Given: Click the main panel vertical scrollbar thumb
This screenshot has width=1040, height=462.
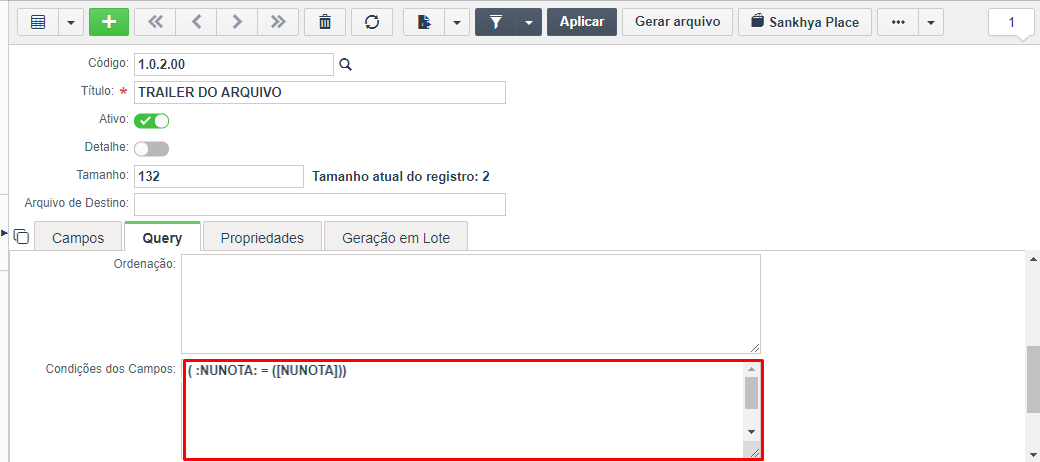Looking at the screenshot, I should 1033,379.
